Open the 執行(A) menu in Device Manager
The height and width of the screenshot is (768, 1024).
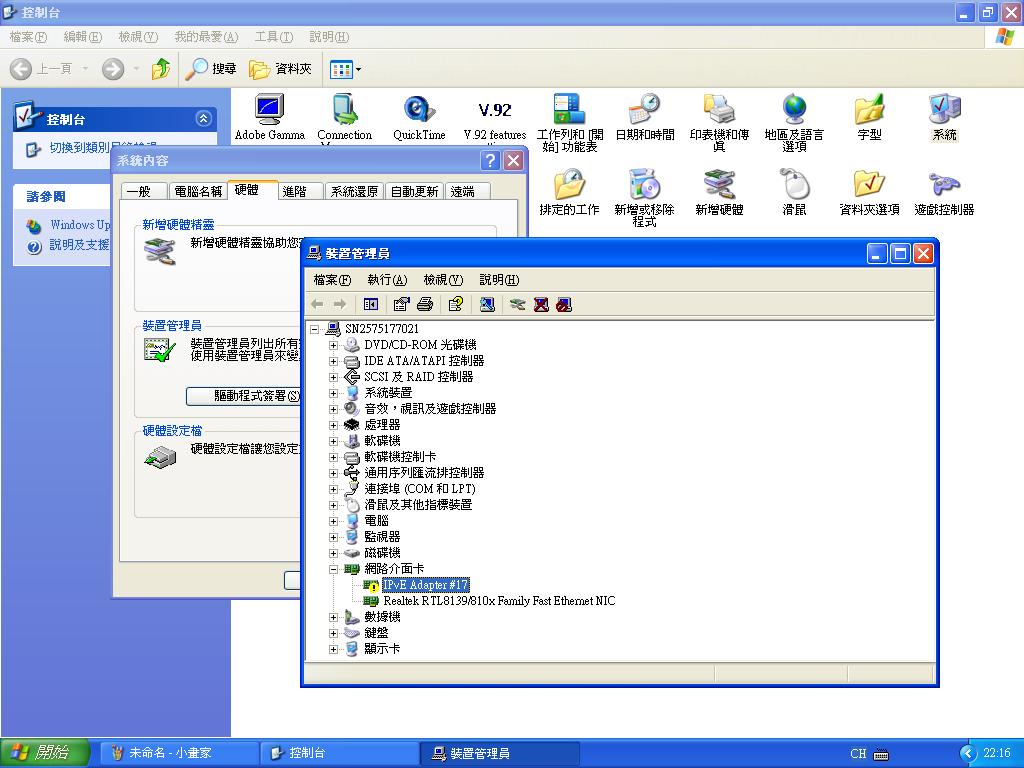pos(387,280)
